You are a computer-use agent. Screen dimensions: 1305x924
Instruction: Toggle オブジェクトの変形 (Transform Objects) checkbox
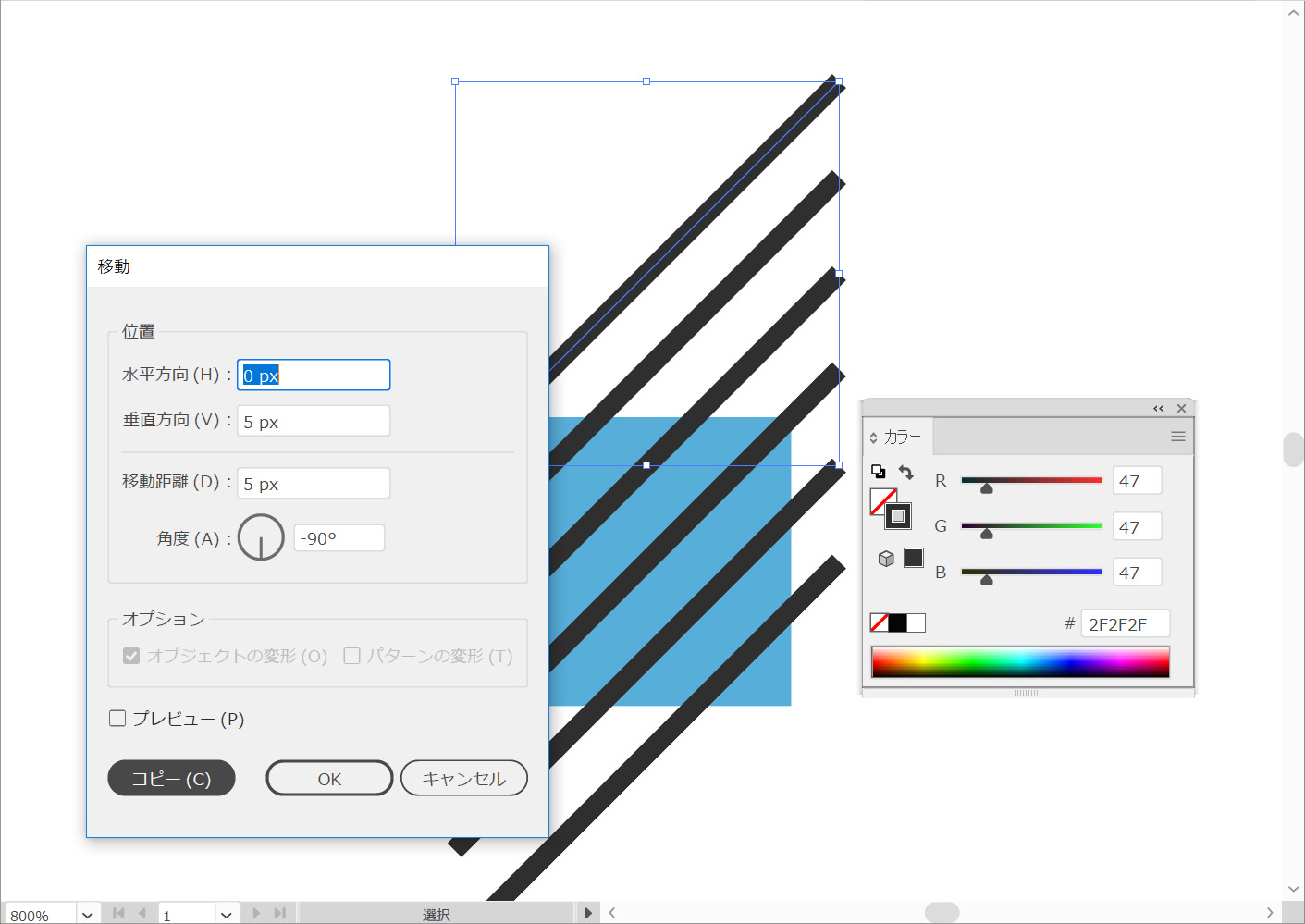point(131,656)
